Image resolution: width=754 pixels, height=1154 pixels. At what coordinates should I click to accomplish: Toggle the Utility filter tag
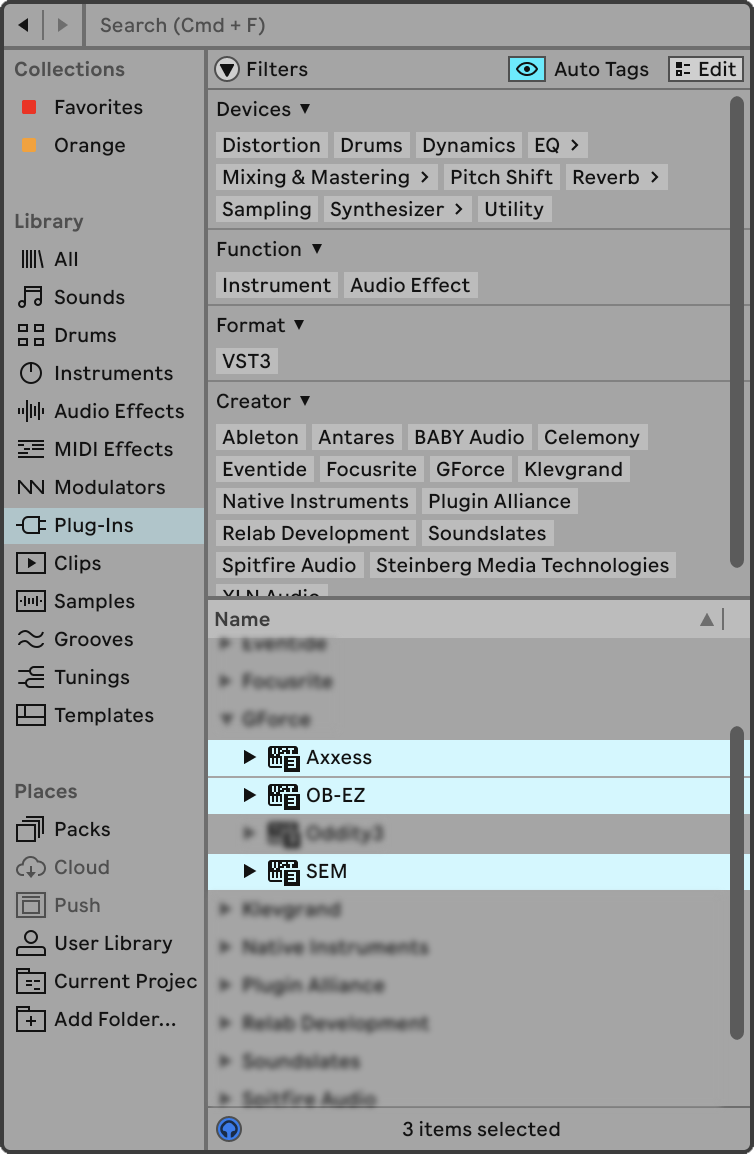click(514, 209)
